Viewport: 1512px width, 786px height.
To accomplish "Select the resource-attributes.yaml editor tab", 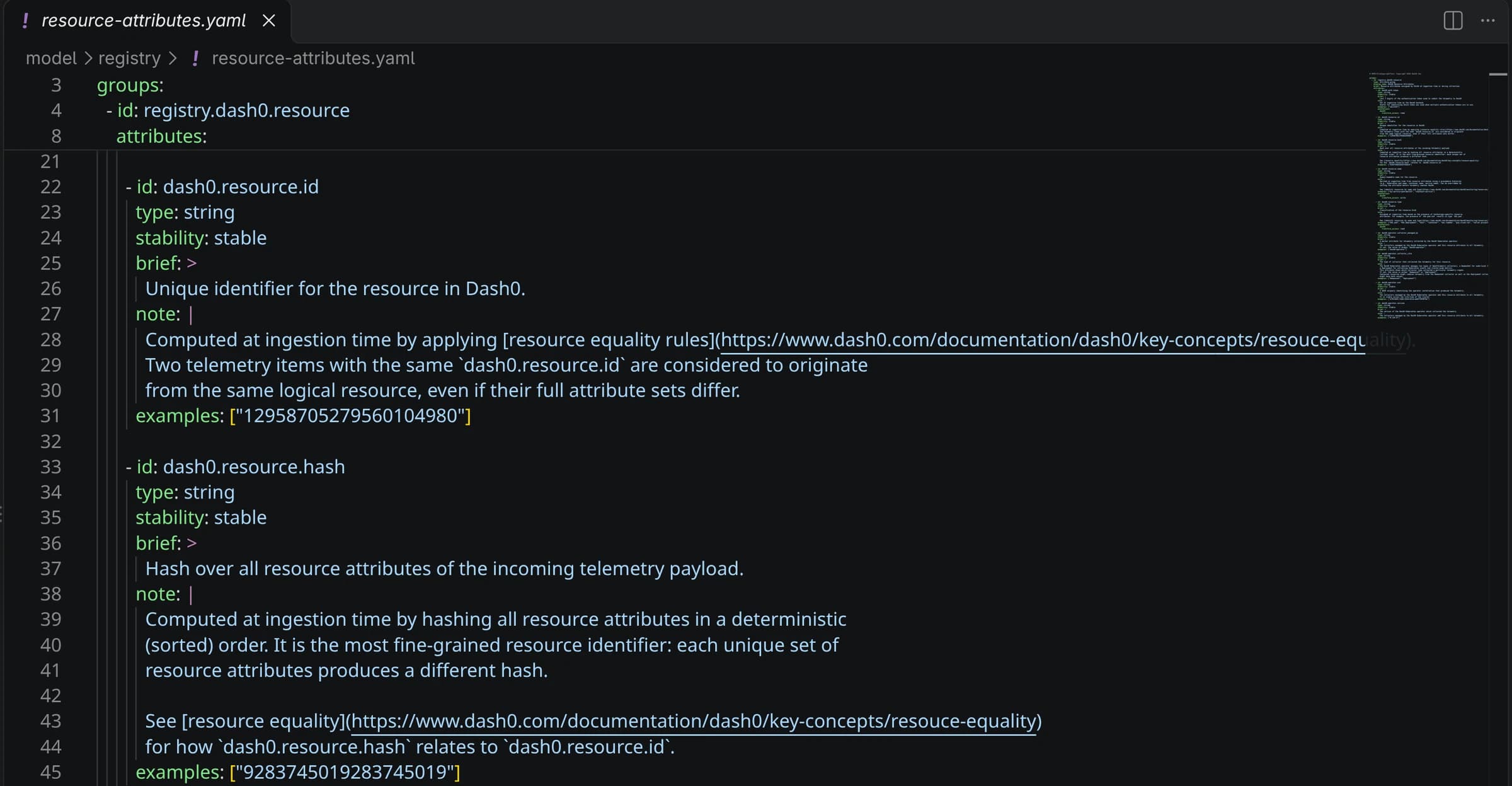I will [x=146, y=21].
